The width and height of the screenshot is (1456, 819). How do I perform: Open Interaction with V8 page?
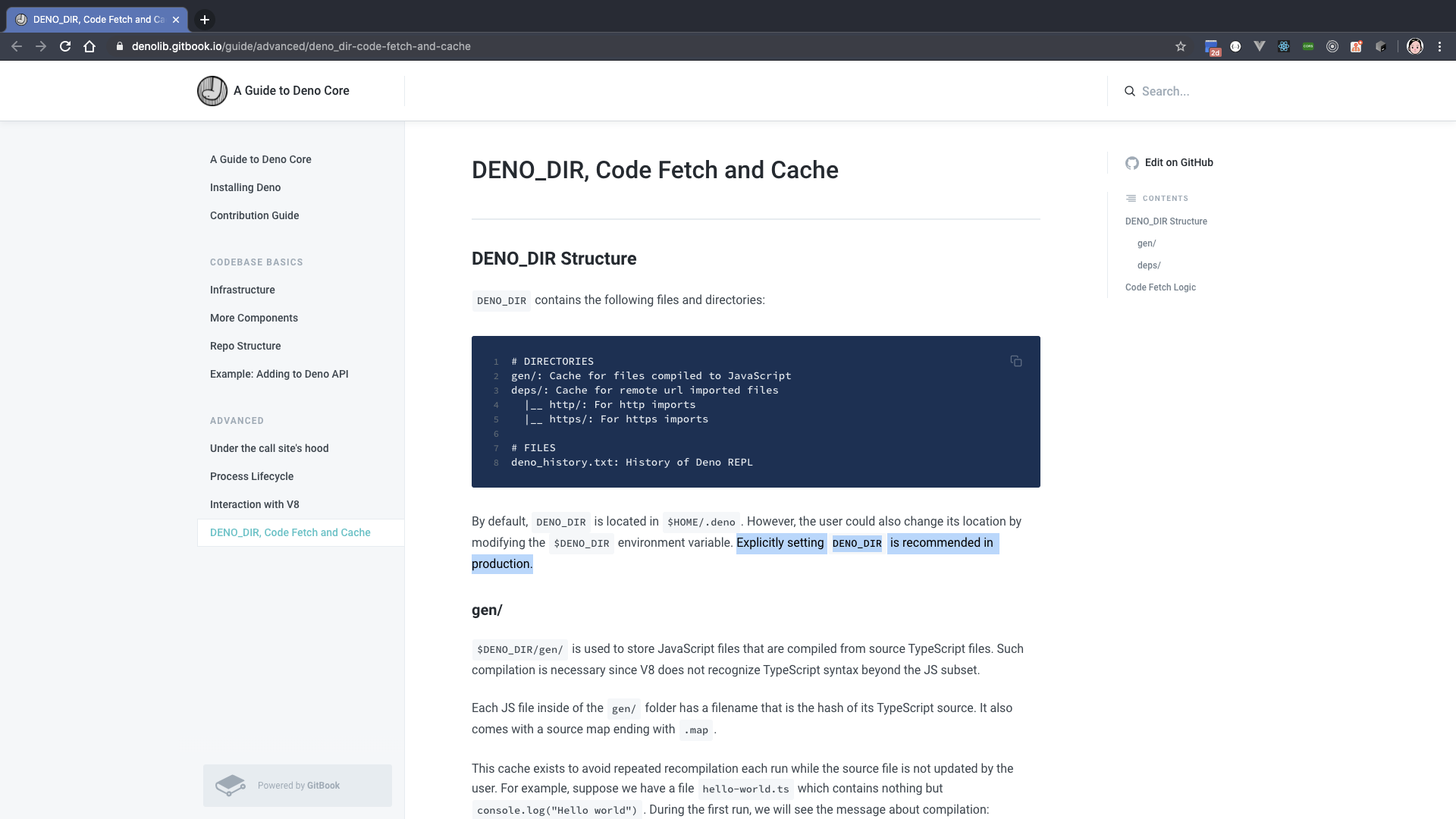point(255,504)
